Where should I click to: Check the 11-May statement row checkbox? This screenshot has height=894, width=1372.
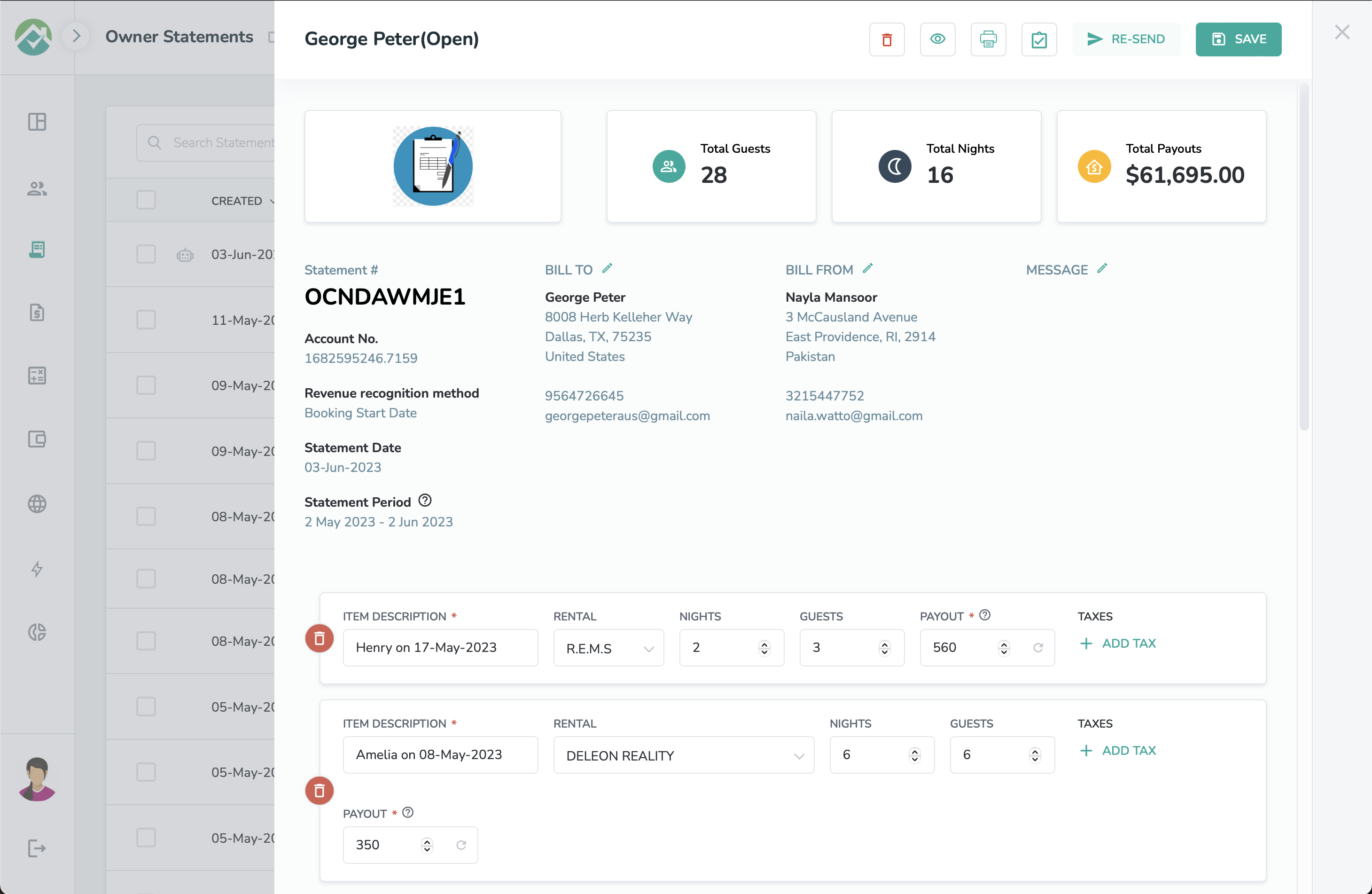146,320
